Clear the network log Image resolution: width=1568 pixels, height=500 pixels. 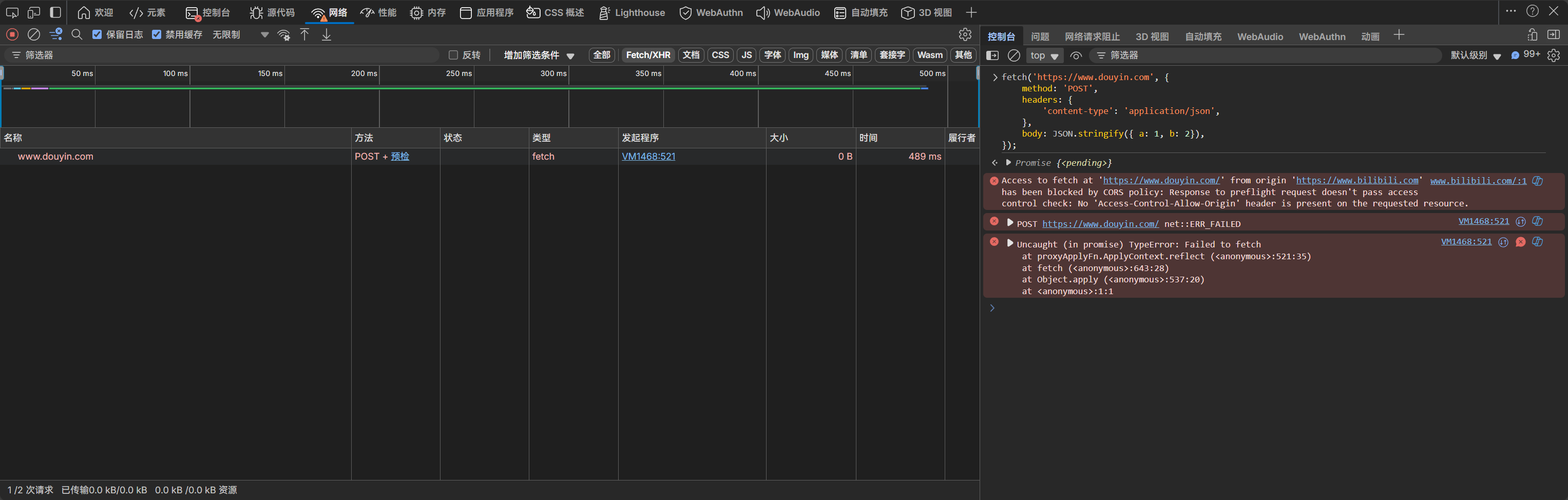pyautogui.click(x=34, y=35)
